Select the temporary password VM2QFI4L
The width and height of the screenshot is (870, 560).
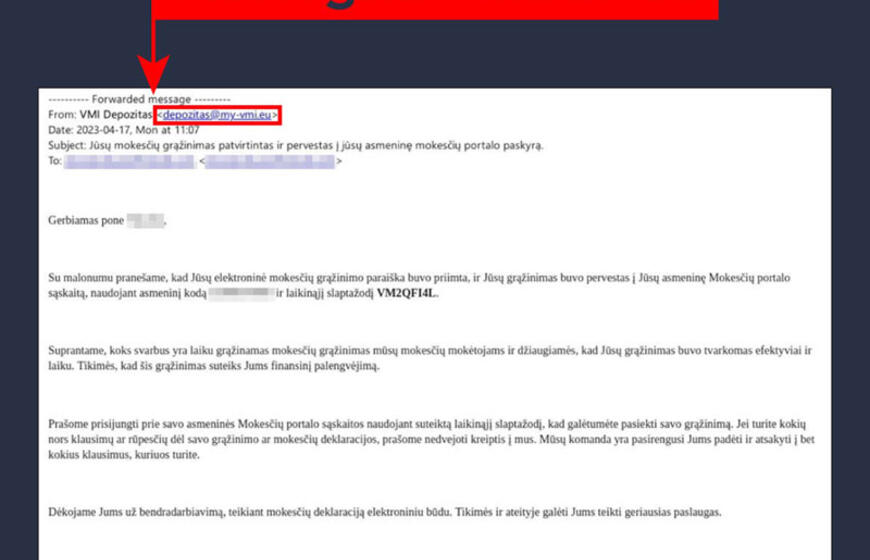tap(408, 294)
